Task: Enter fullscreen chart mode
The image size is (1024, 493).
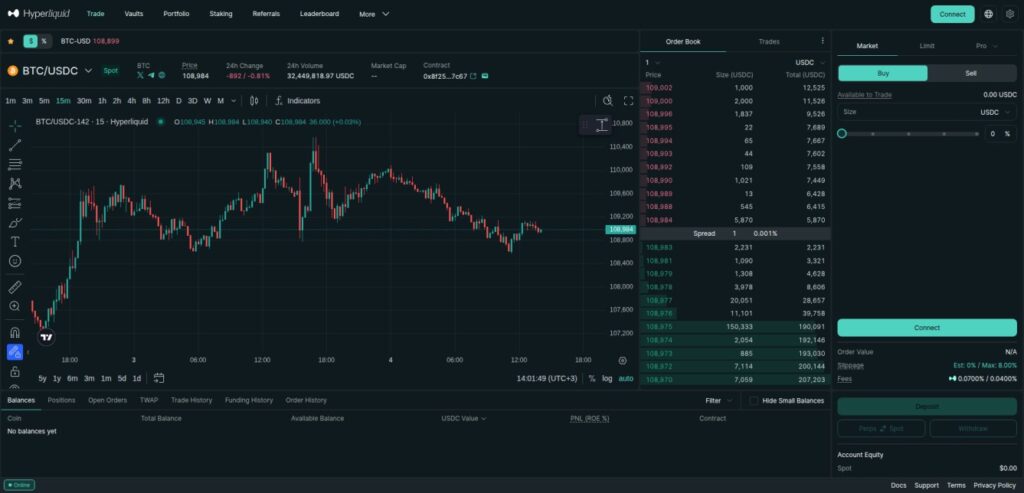Action: tap(628, 101)
